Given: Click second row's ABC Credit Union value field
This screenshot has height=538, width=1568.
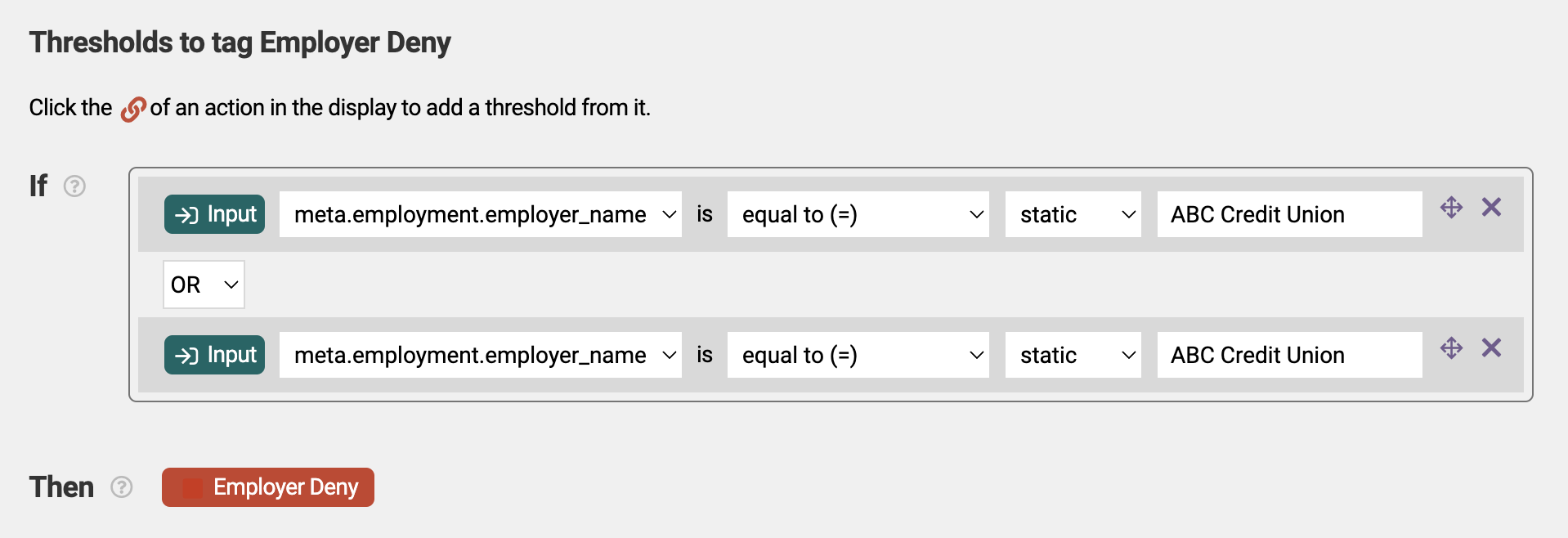Looking at the screenshot, I should [1290, 355].
